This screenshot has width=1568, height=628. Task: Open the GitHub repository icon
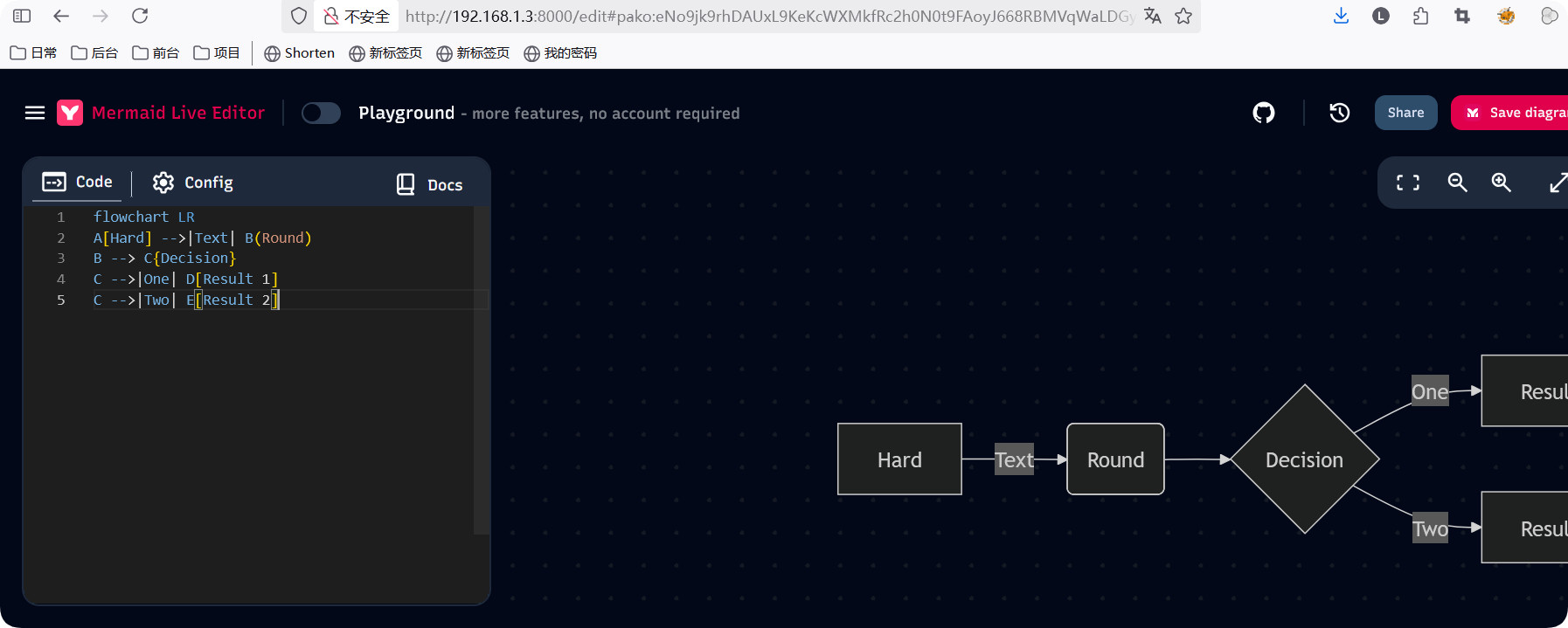point(1263,113)
